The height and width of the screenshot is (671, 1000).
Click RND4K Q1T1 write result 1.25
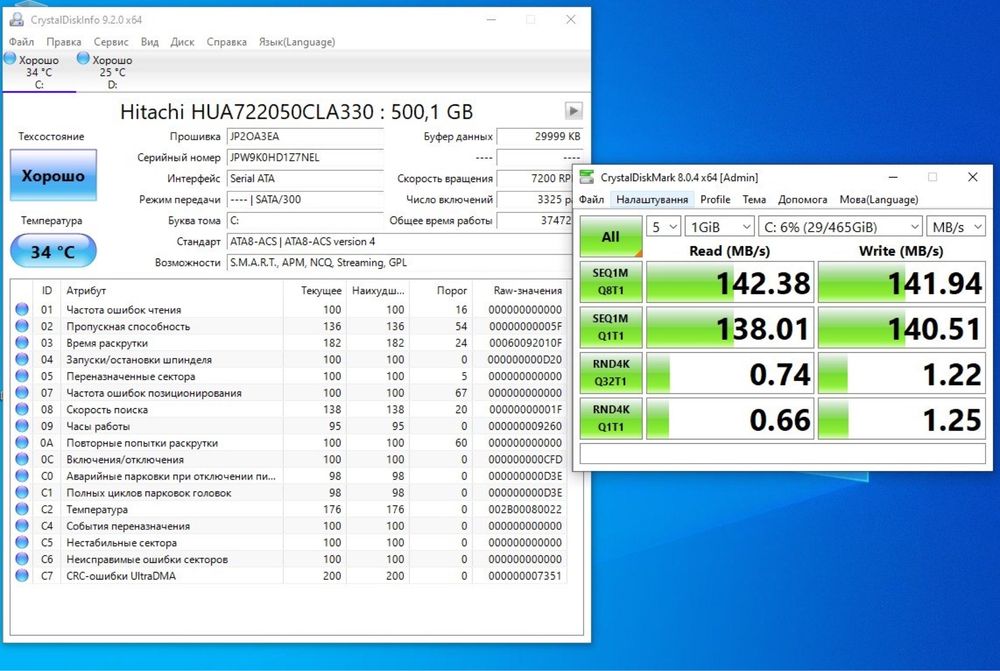[902, 418]
